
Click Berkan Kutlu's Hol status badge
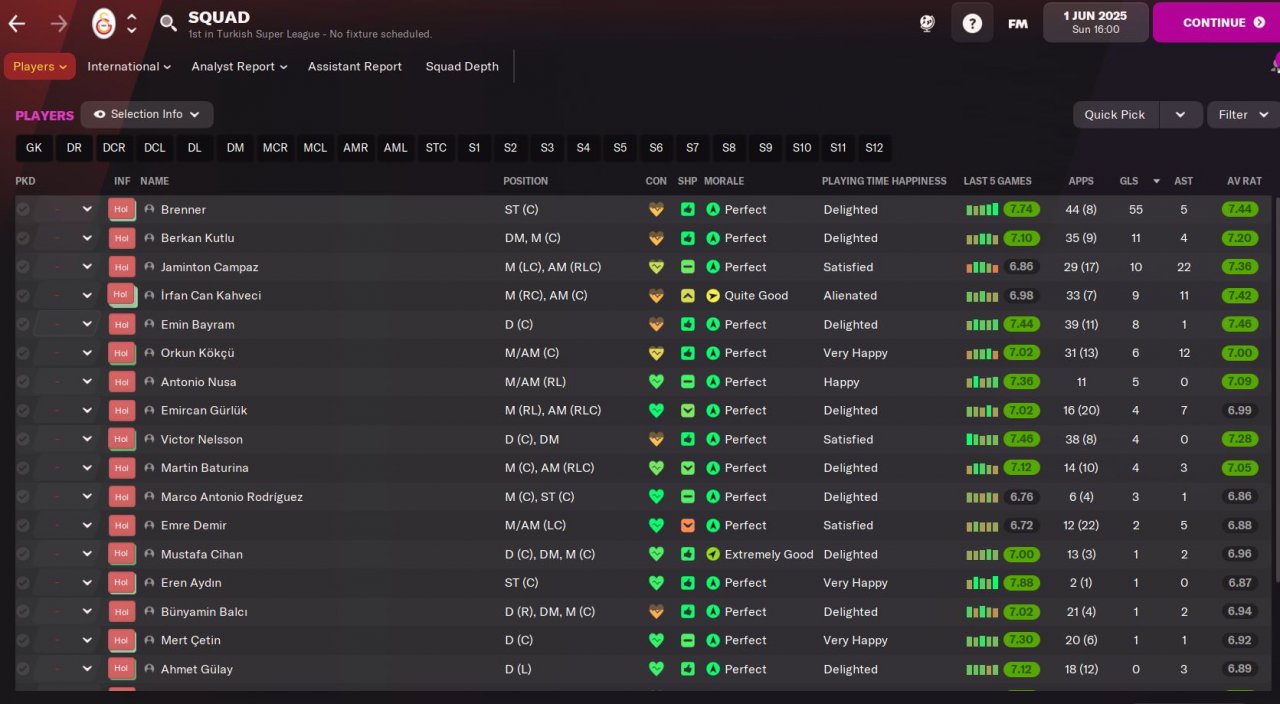pyautogui.click(x=121, y=238)
